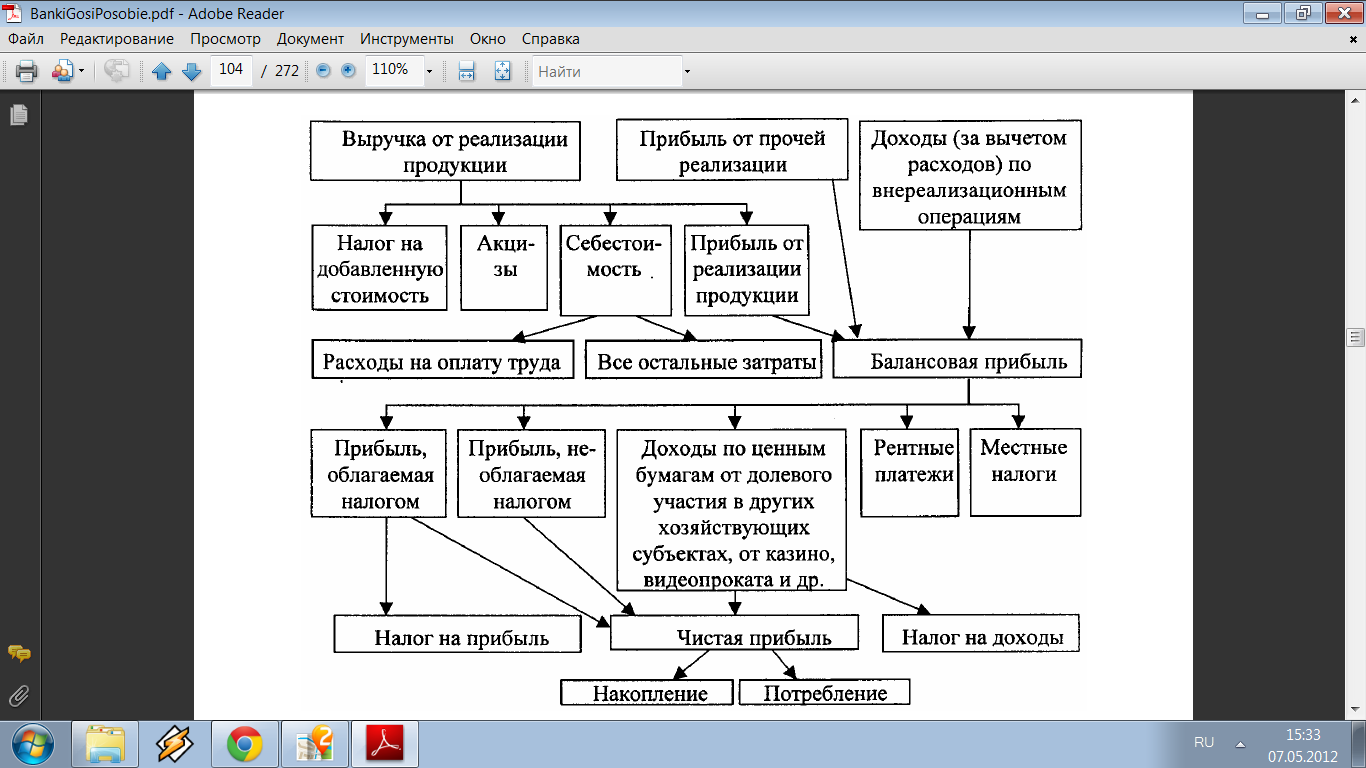Open the Файл menu

click(27, 39)
